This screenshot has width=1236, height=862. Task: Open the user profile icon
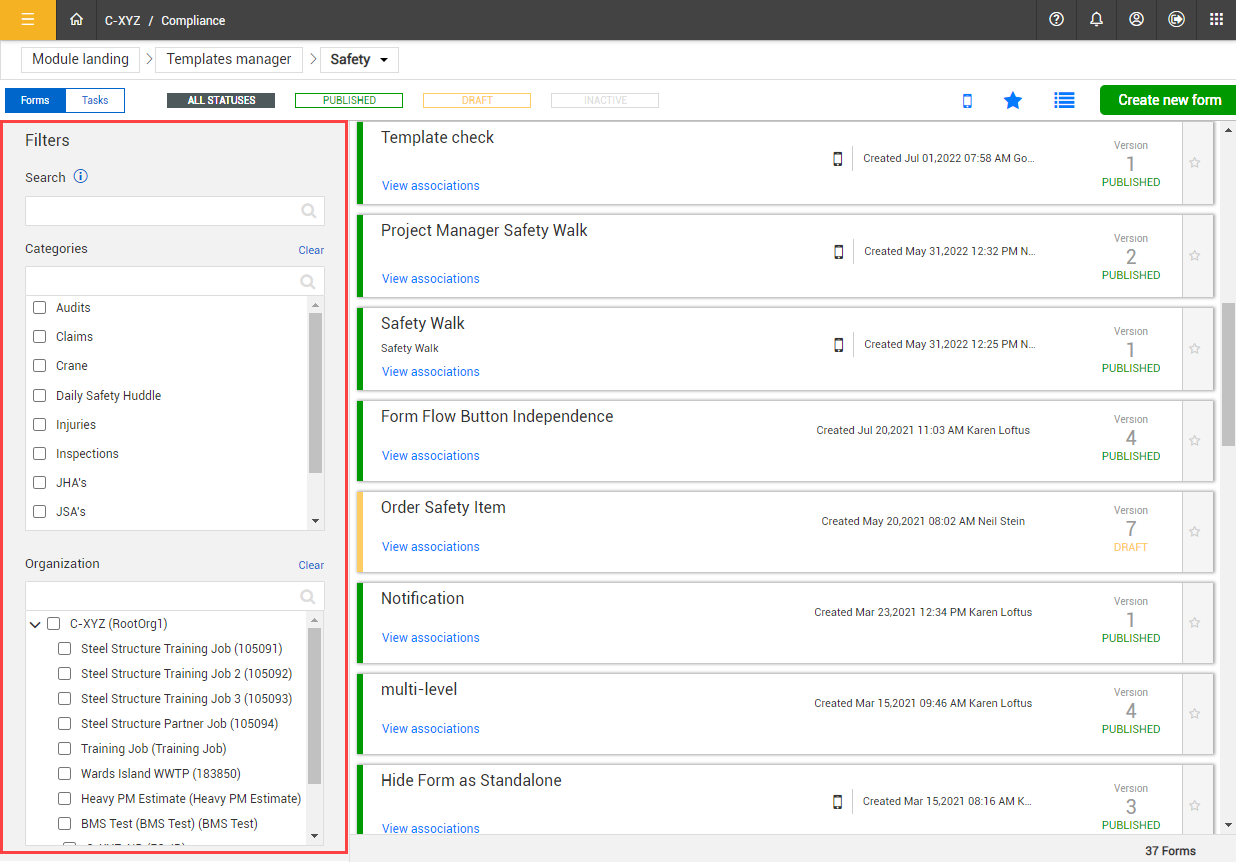pos(1136,20)
